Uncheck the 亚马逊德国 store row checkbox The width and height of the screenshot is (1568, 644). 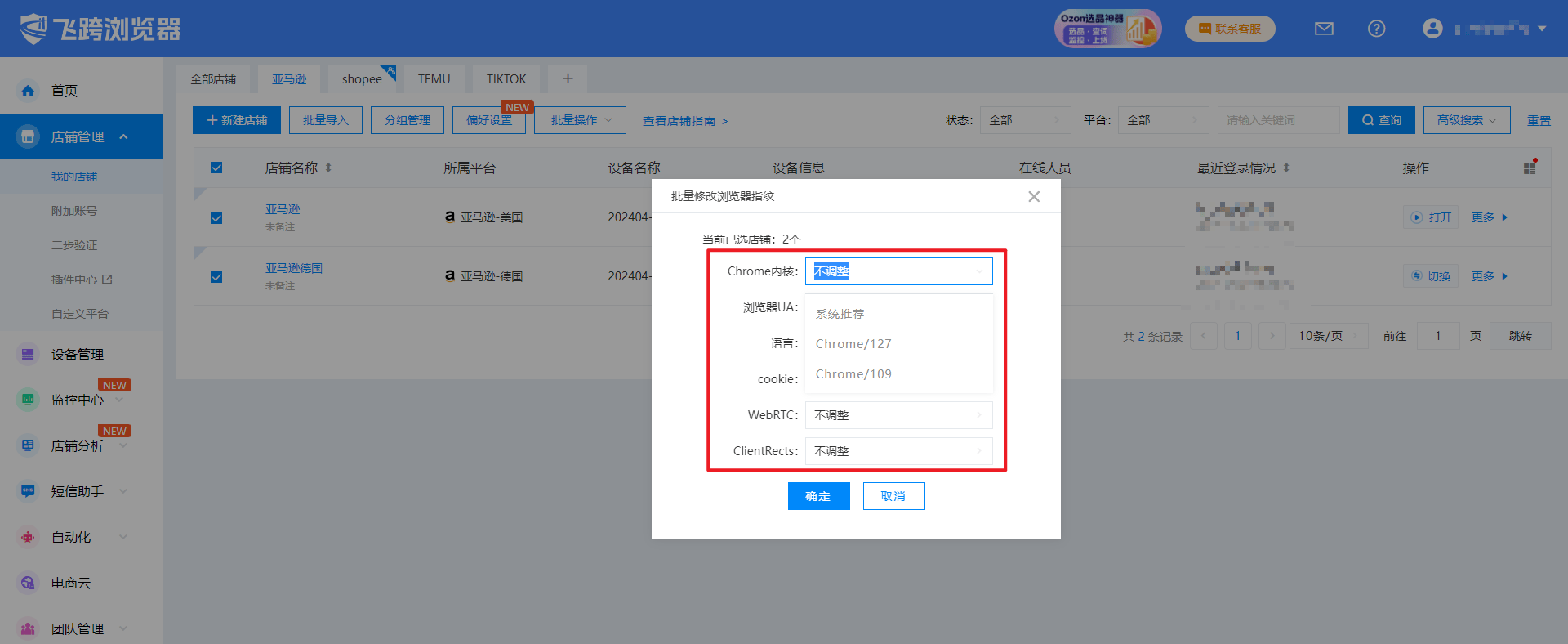coord(216,277)
